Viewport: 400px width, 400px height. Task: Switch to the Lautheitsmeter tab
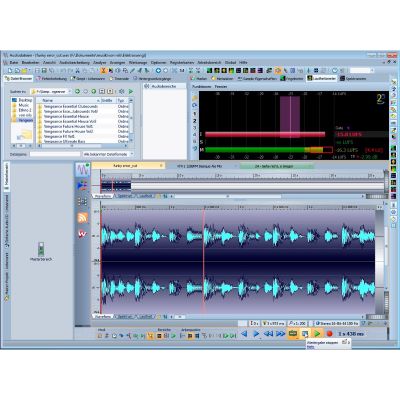tap(321, 79)
